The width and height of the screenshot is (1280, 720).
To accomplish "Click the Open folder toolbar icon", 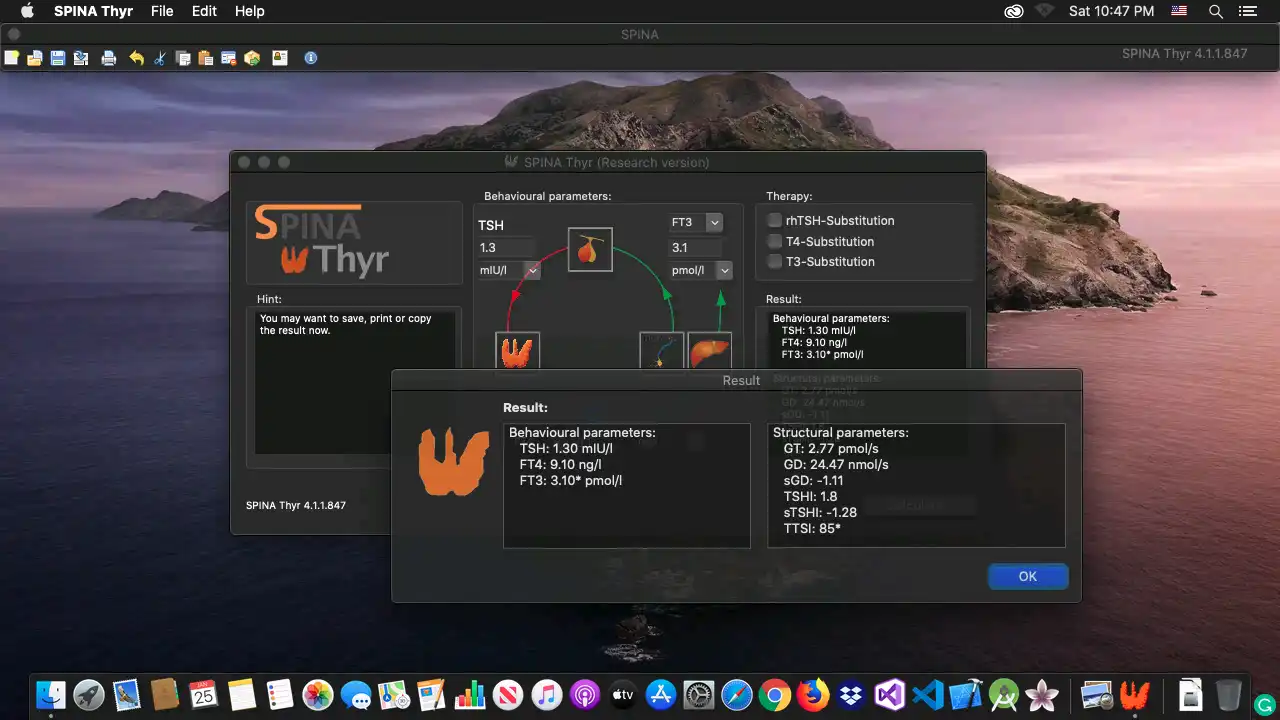I will pyautogui.click(x=35, y=58).
